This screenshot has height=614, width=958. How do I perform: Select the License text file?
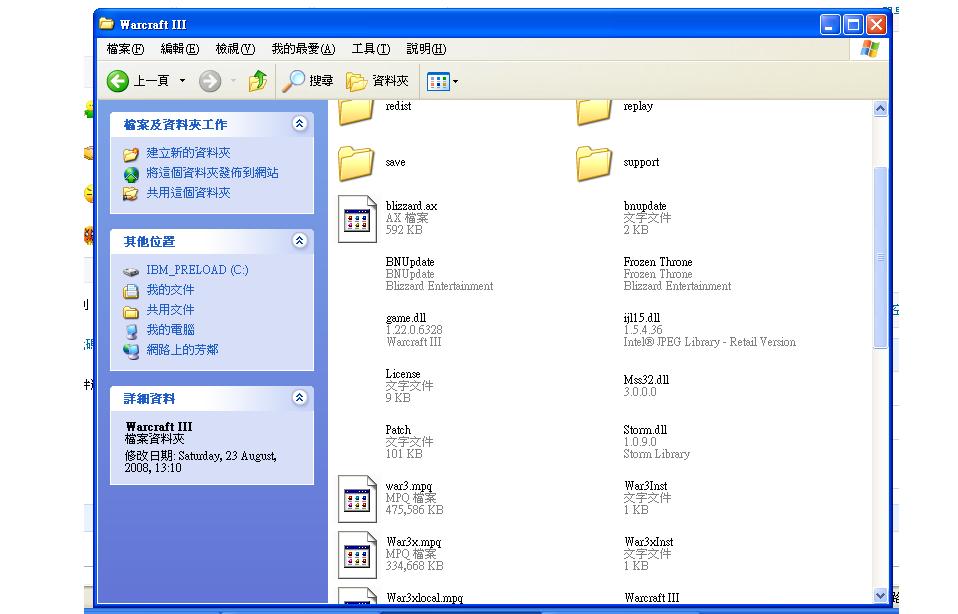[x=409, y=386]
